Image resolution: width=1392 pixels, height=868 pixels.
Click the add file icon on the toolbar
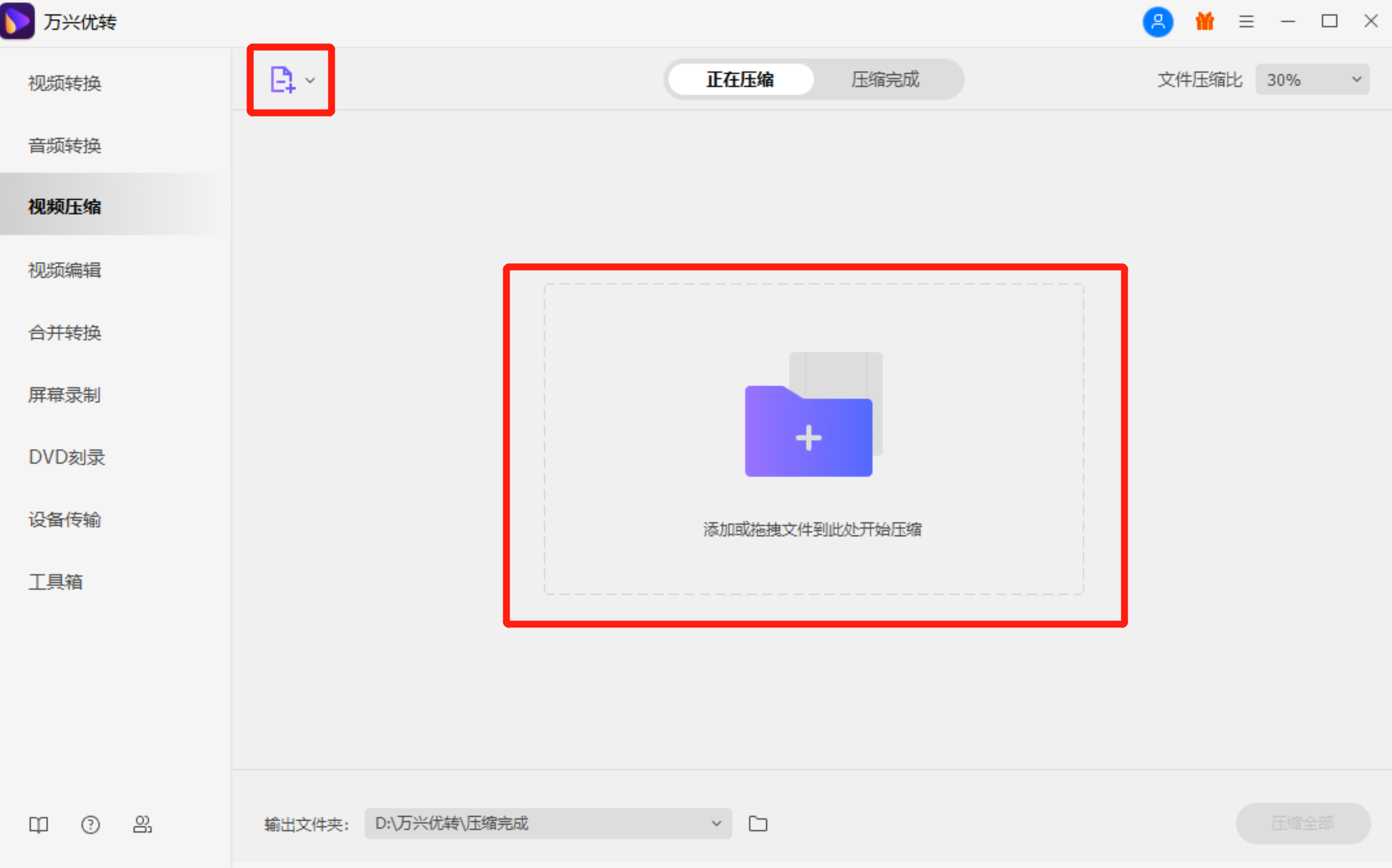[281, 80]
